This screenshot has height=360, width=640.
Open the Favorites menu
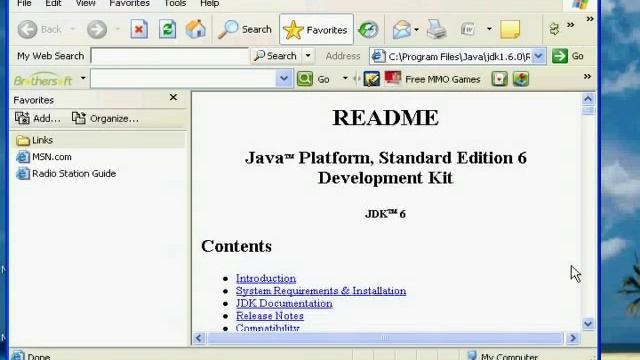[x=129, y=4]
